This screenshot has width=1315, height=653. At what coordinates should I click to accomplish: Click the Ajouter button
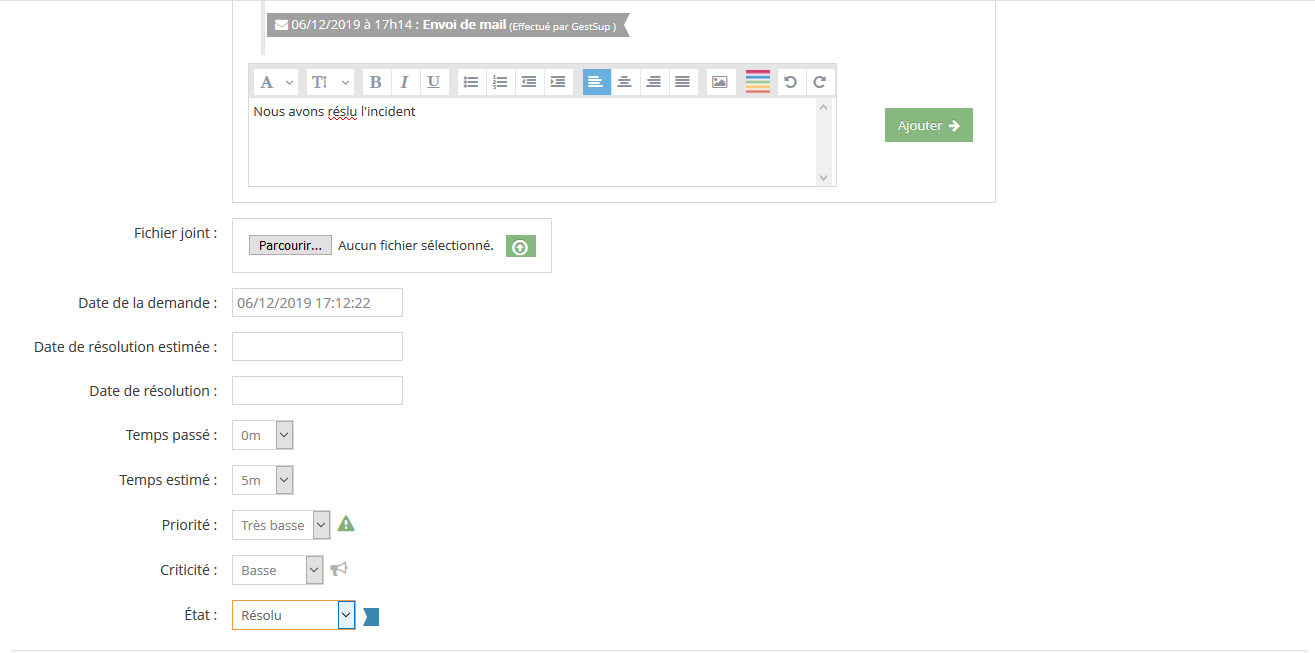(x=928, y=126)
